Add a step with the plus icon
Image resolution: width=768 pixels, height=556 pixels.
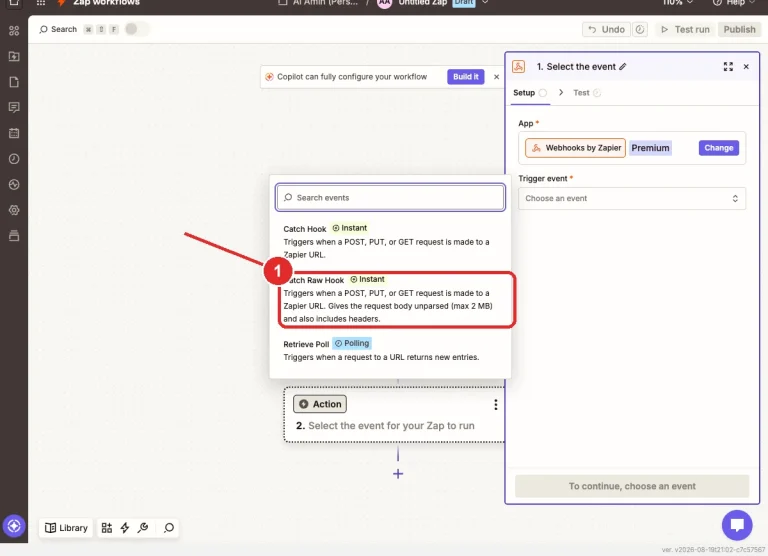click(x=398, y=474)
